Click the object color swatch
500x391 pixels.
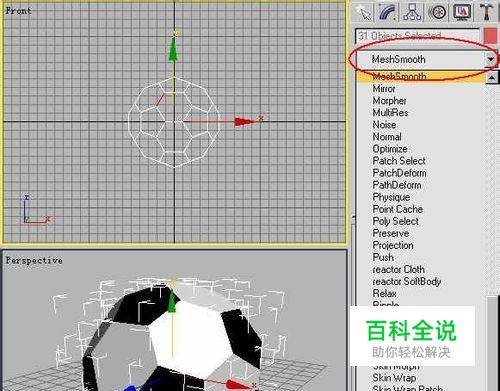point(491,36)
